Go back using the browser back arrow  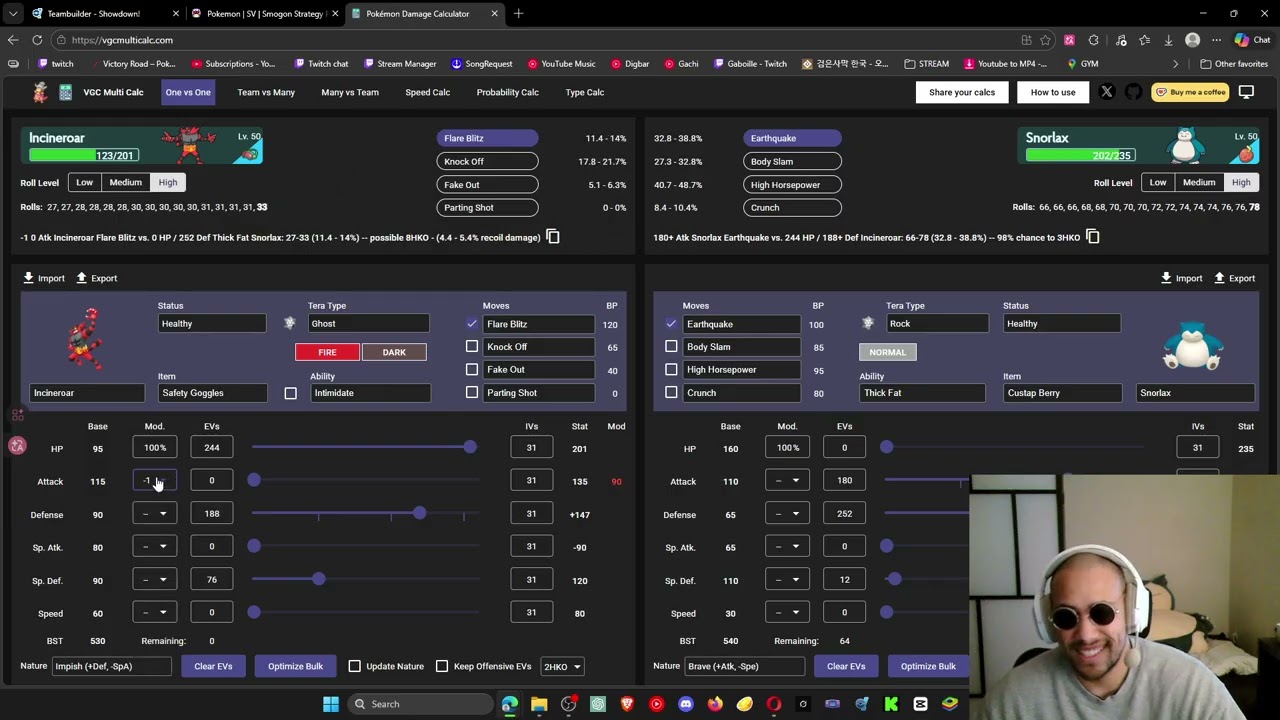coord(13,40)
